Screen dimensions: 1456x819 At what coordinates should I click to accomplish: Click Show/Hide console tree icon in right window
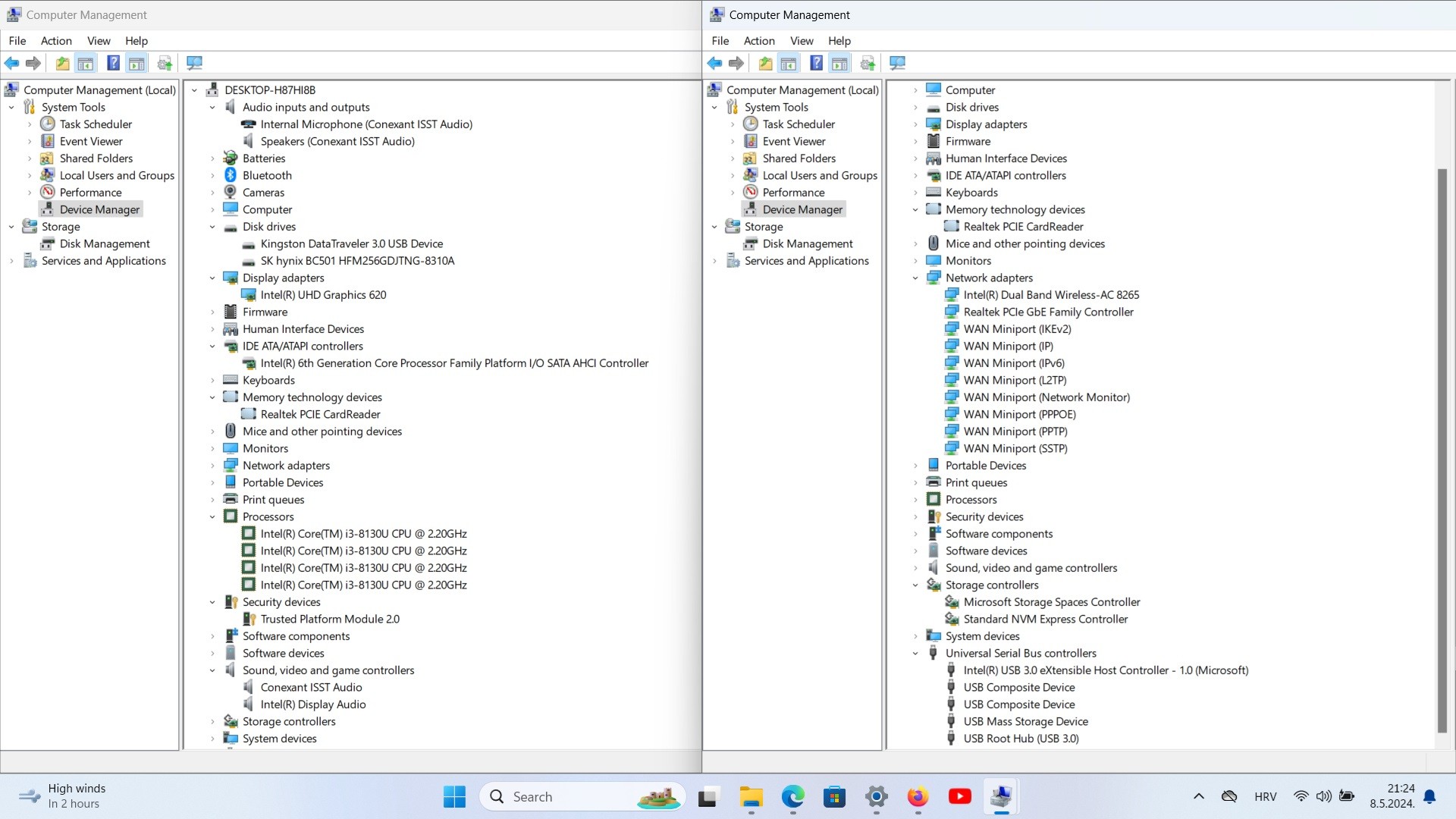[x=789, y=63]
